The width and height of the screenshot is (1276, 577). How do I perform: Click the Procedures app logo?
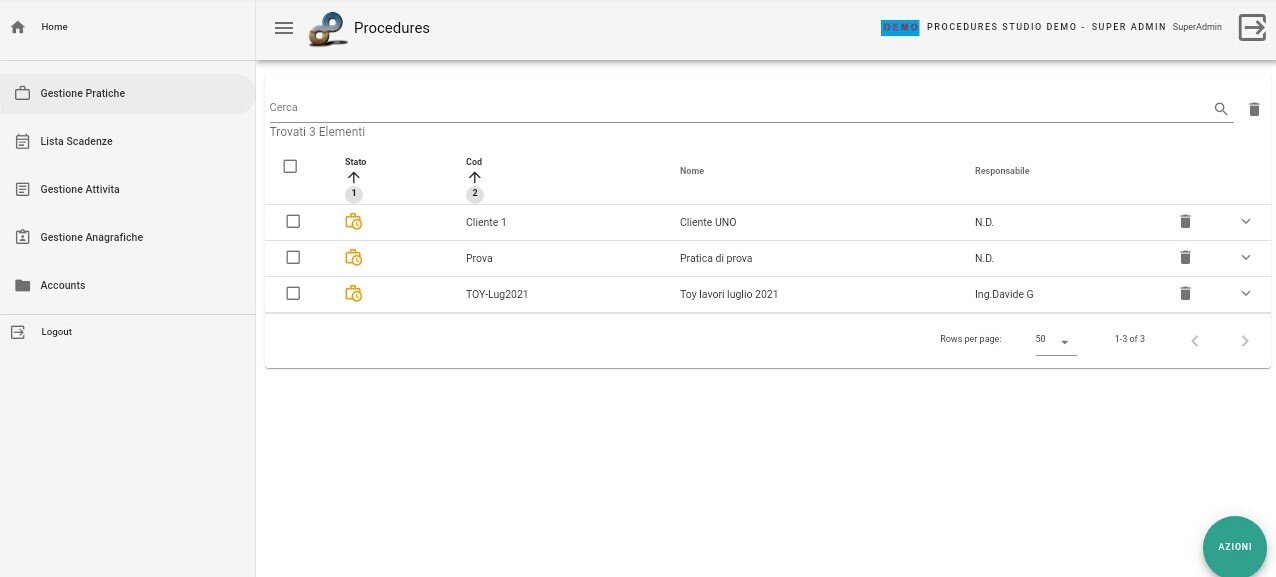click(x=328, y=29)
